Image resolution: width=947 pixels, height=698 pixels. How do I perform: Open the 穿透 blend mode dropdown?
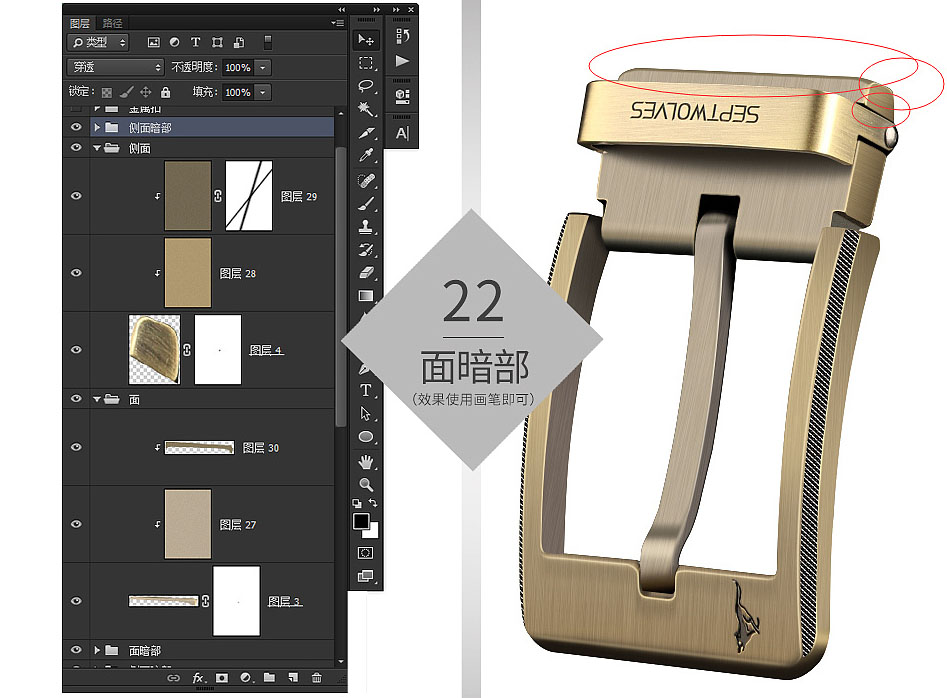pos(116,67)
